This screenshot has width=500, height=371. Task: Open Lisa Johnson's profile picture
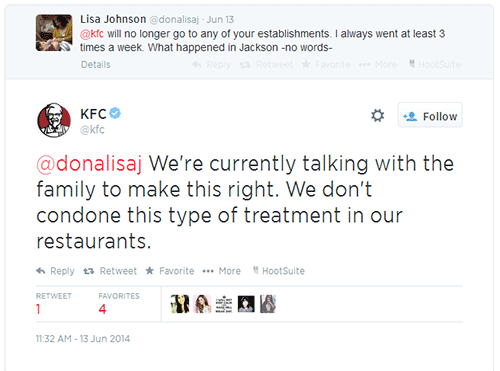[54, 33]
